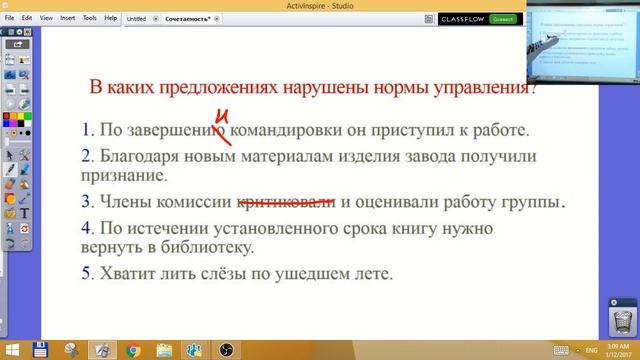Select the largest pen width dot
The image size is (640, 360).
point(28,133)
